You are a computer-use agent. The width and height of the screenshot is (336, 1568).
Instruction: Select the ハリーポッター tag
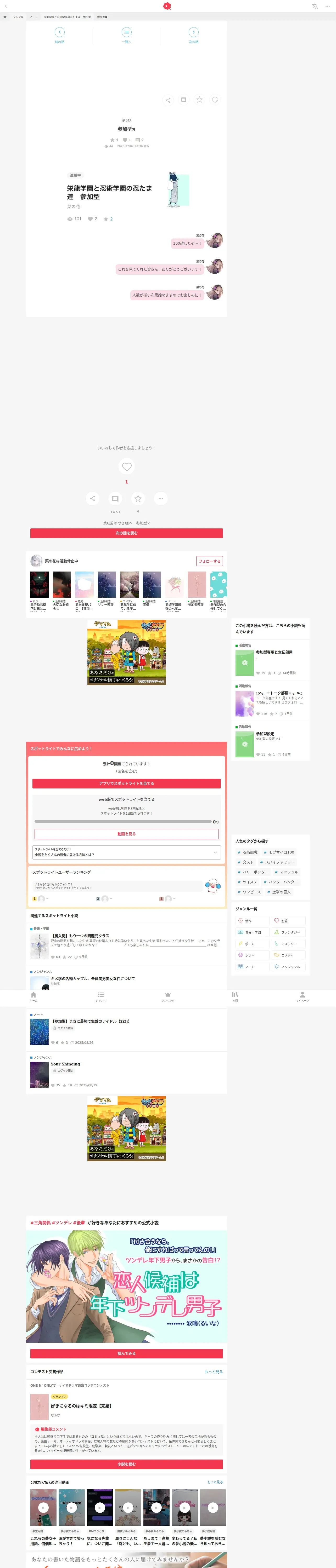pos(253,872)
